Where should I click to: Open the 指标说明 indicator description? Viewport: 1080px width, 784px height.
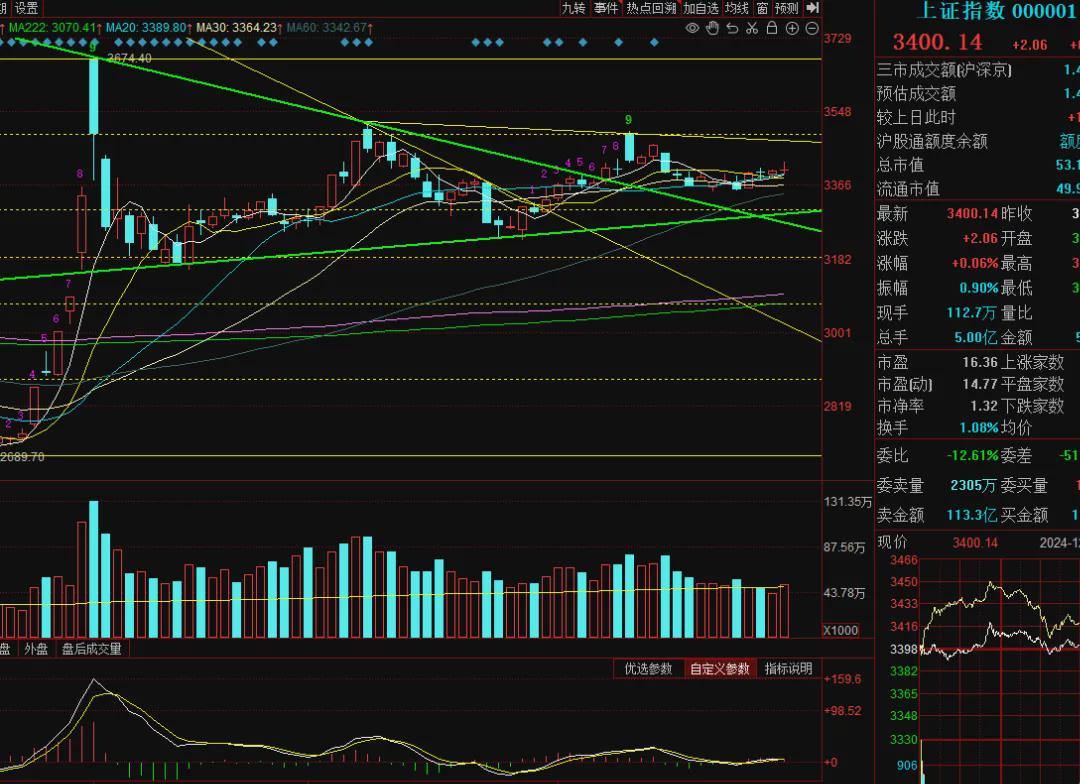(789, 668)
